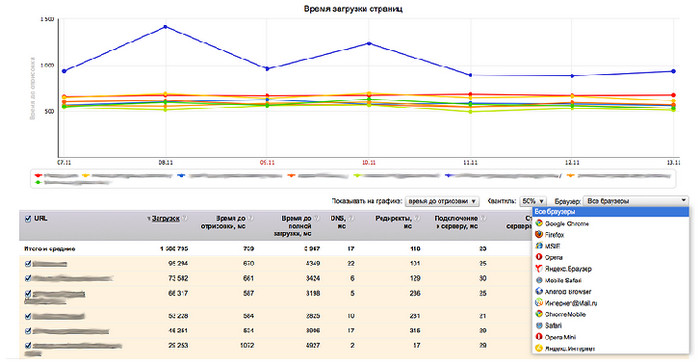Click the help icon next to Время до отрисовки
This screenshot has height=364, width=700.
[251, 218]
